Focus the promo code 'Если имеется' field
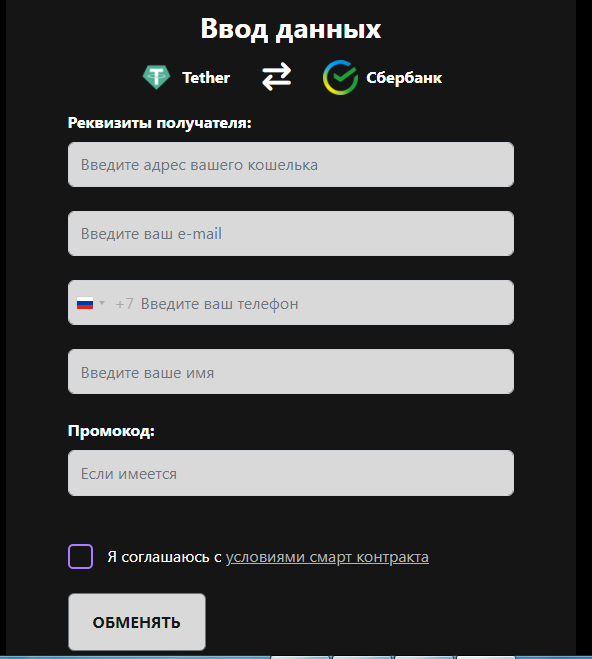The image size is (592, 659). coord(291,473)
